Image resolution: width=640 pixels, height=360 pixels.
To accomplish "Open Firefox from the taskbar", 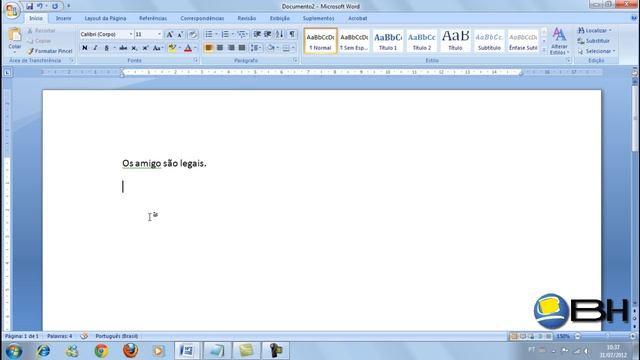I will tap(130, 351).
